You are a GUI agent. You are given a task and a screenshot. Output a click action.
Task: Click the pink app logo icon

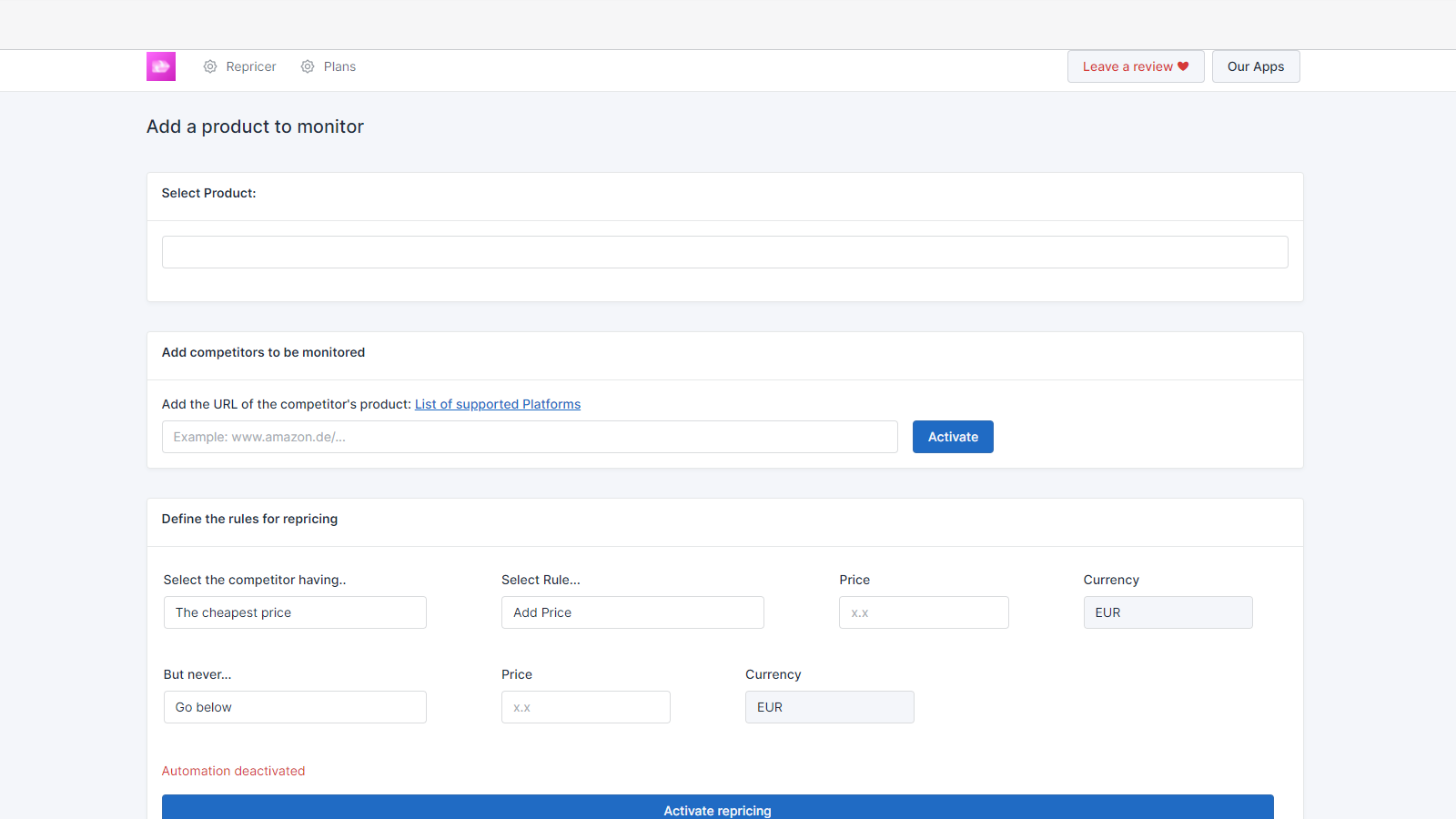pyautogui.click(x=161, y=66)
